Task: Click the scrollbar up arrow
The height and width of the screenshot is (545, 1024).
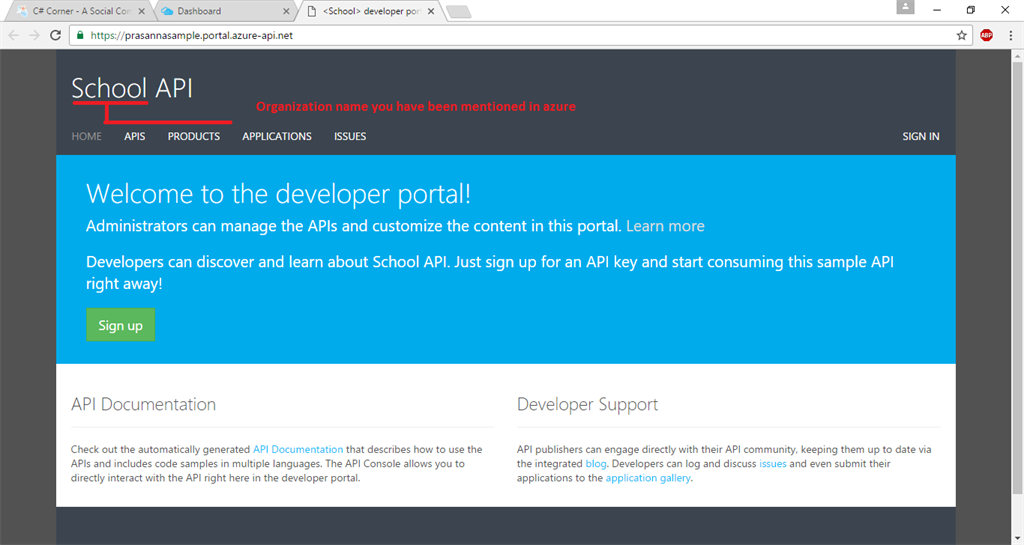Action: click(x=1017, y=56)
